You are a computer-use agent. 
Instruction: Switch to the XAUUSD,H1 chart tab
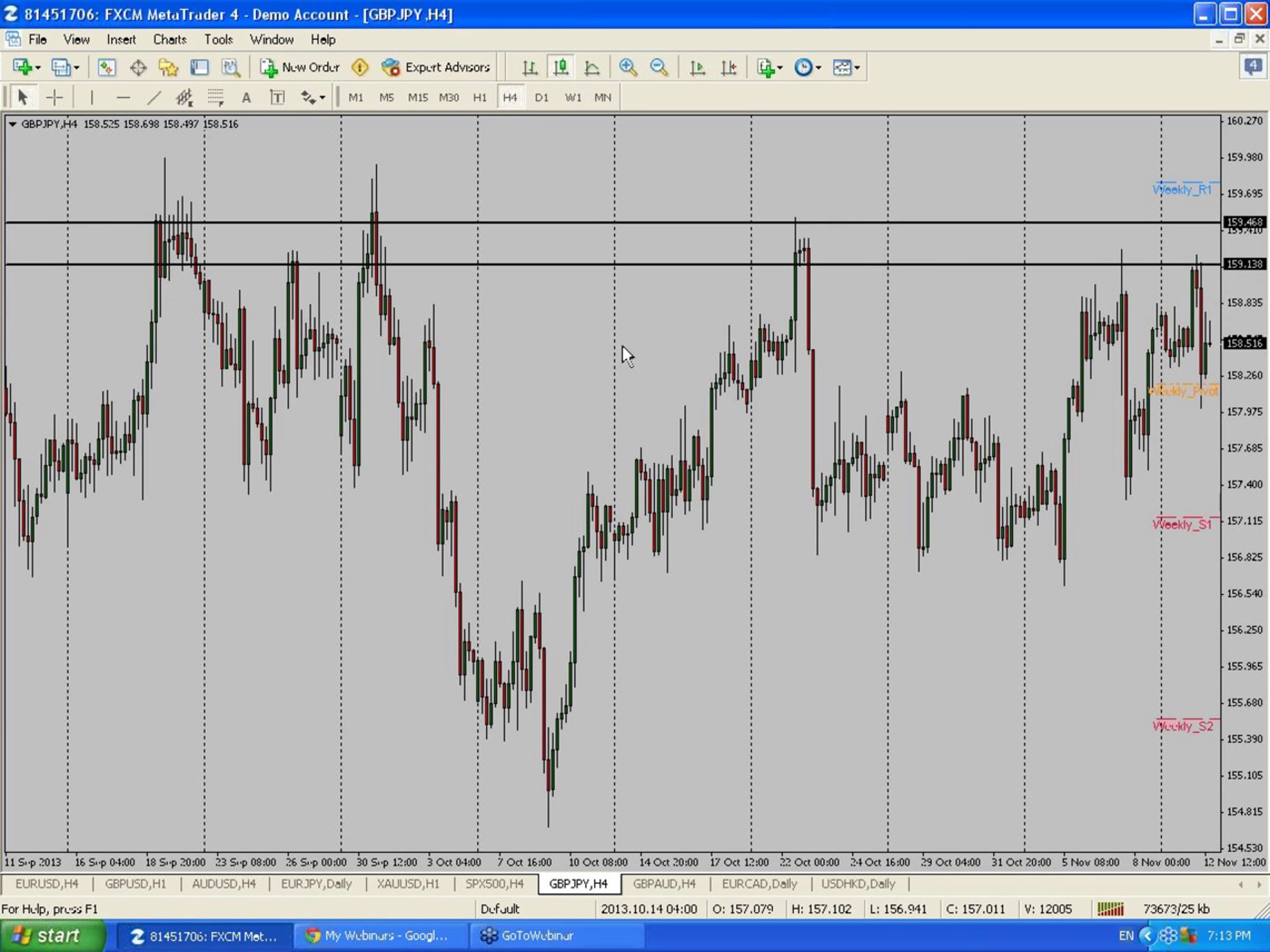(x=407, y=884)
